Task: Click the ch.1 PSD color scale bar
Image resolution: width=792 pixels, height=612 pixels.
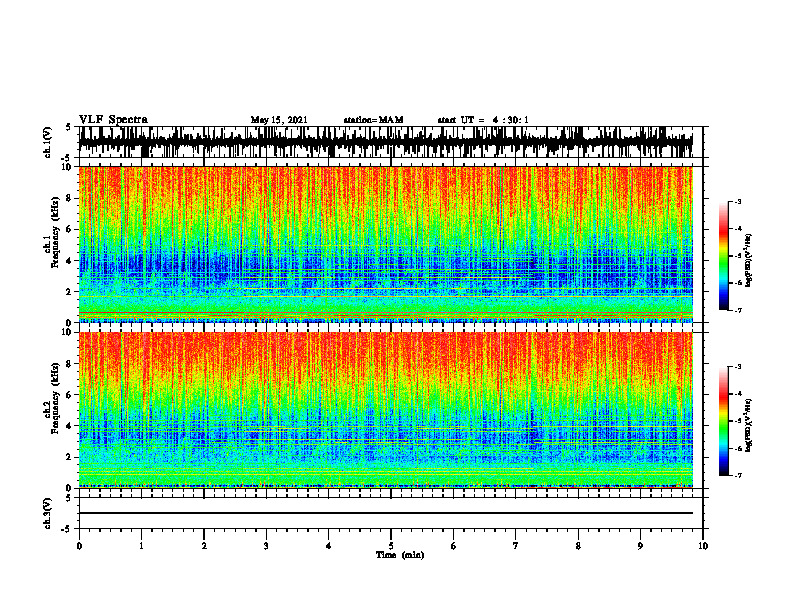Action: coord(724,256)
